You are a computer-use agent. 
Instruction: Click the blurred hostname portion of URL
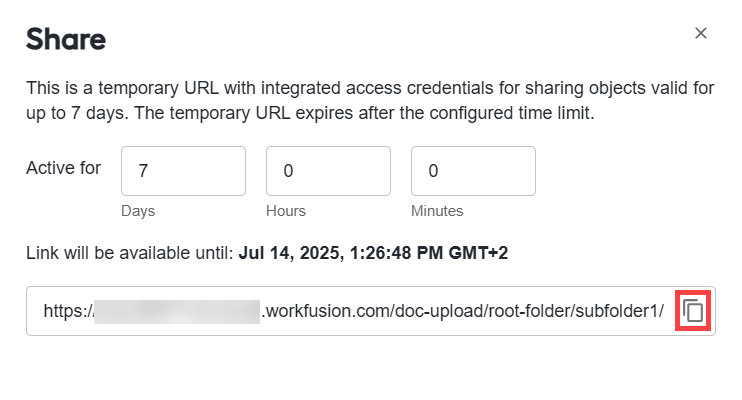pos(177,311)
